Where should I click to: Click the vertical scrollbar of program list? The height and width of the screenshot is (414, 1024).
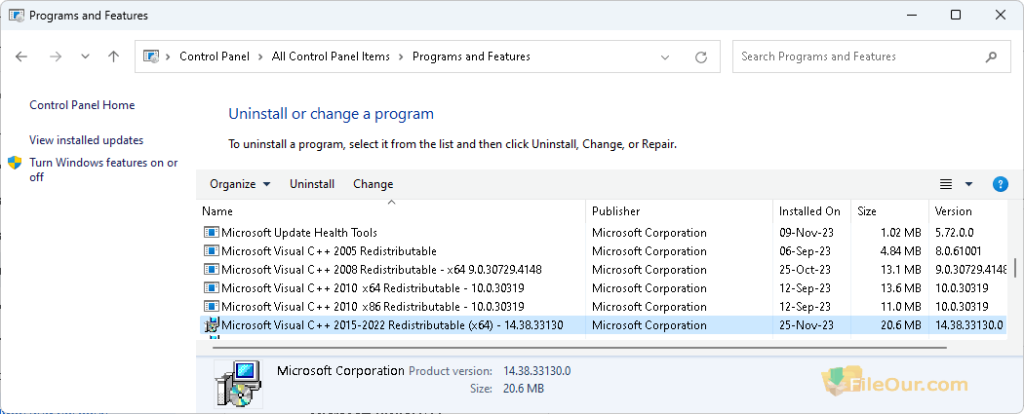coord(1014,268)
